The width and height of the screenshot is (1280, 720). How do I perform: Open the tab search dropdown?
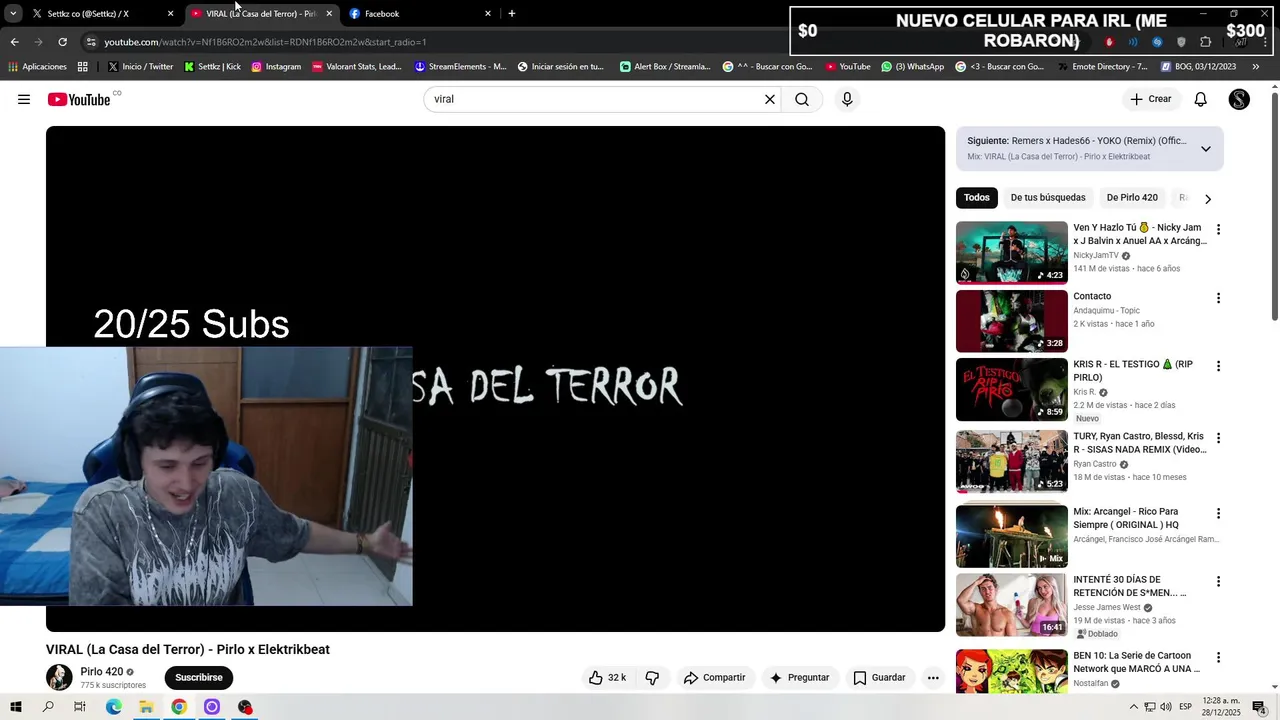[13, 14]
